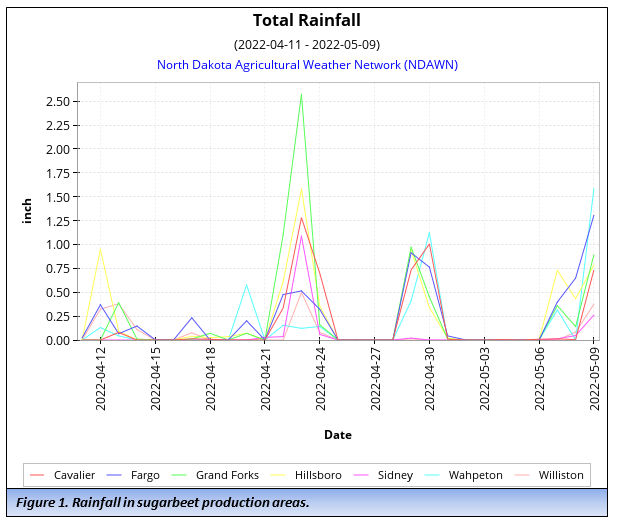Click the 2022-04-27 date axis label
The width and height of the screenshot is (618, 522).
coord(375,379)
